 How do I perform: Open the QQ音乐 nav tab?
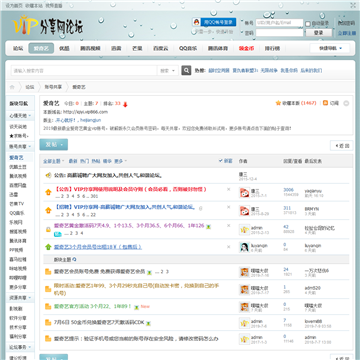point(188,48)
